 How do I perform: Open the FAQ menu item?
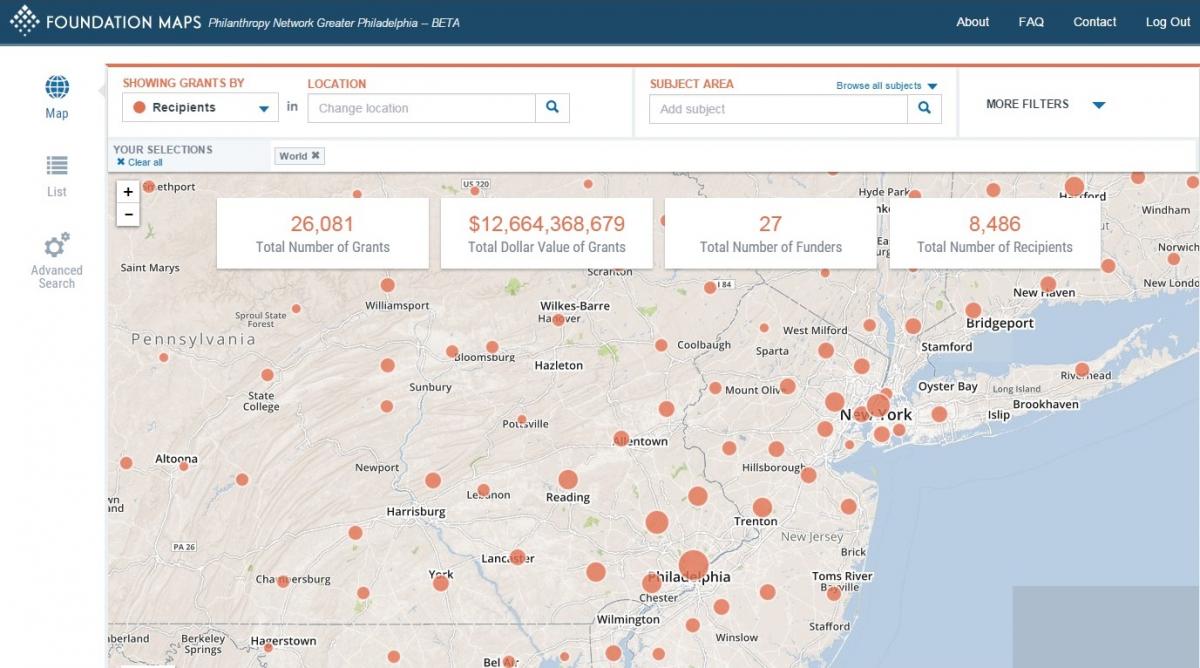(x=1030, y=21)
